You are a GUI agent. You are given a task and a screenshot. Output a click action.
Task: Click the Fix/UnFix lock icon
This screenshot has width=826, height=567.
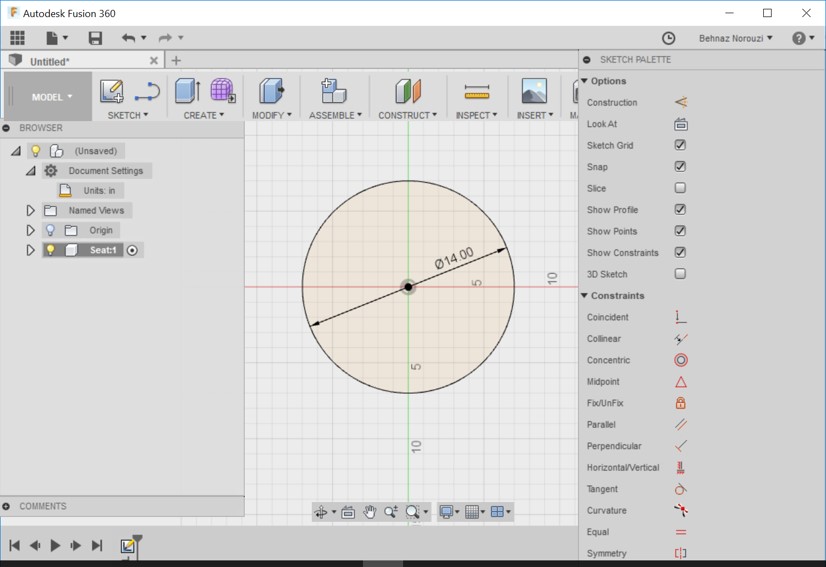[x=681, y=403]
